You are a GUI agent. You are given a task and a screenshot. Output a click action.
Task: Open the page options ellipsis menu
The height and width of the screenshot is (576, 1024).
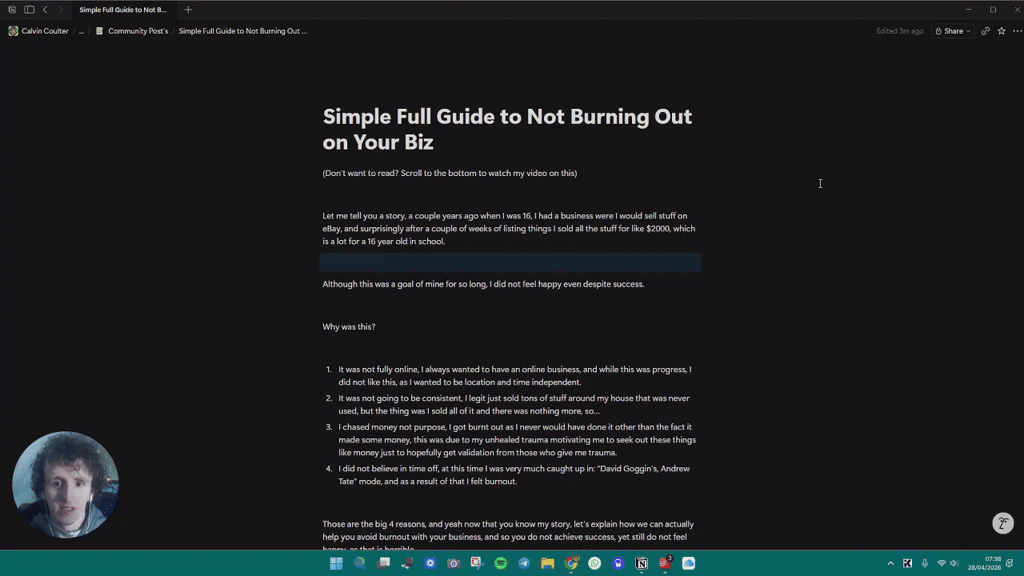(1017, 31)
